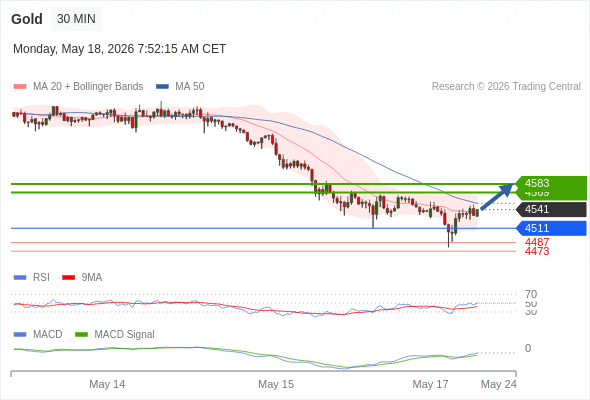Image resolution: width=590 pixels, height=400 pixels.
Task: Click the 4487 red support level label
Action: click(x=537, y=242)
